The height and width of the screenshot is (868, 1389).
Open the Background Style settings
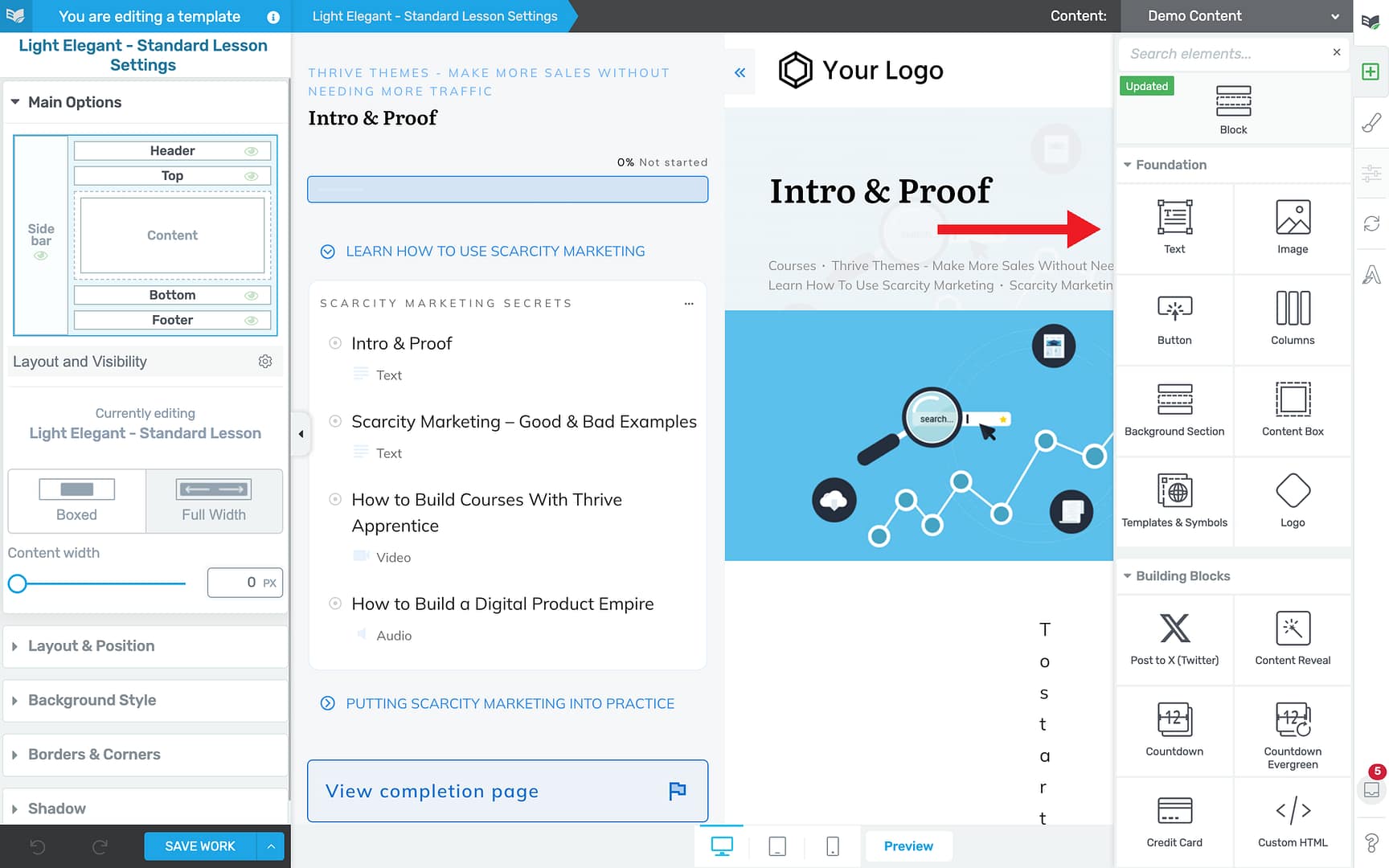tap(92, 700)
